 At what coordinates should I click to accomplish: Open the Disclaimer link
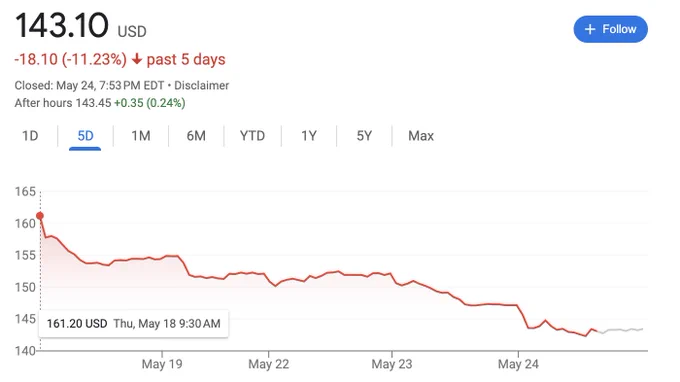click(201, 85)
